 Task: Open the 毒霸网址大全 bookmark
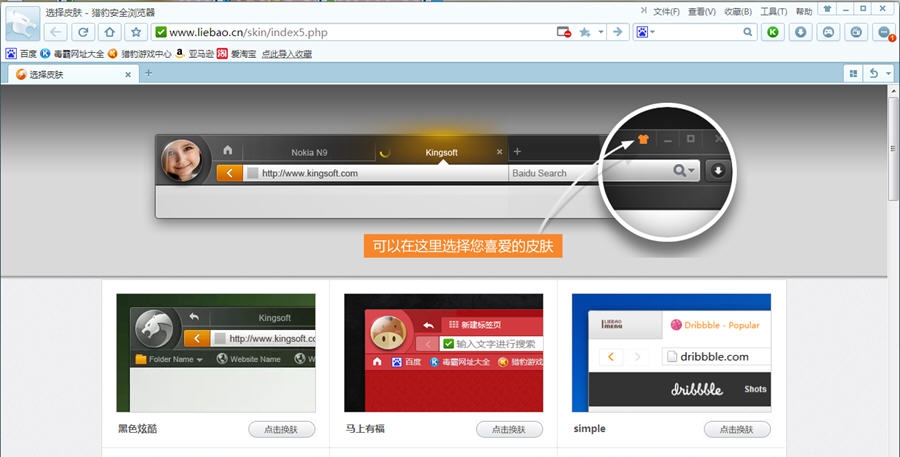click(72, 53)
